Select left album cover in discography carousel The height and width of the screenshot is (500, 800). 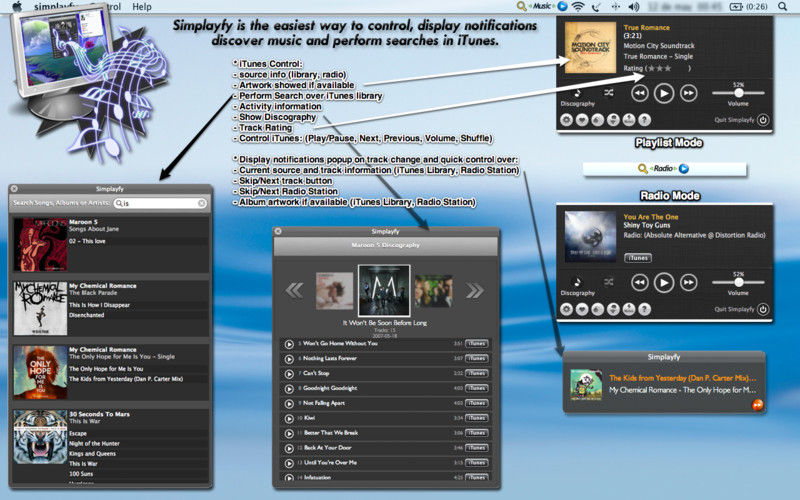click(335, 291)
